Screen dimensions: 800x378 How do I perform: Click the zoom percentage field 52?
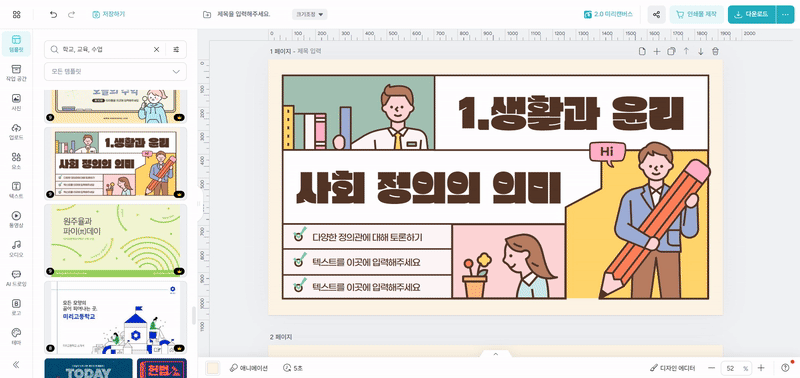tap(735, 368)
